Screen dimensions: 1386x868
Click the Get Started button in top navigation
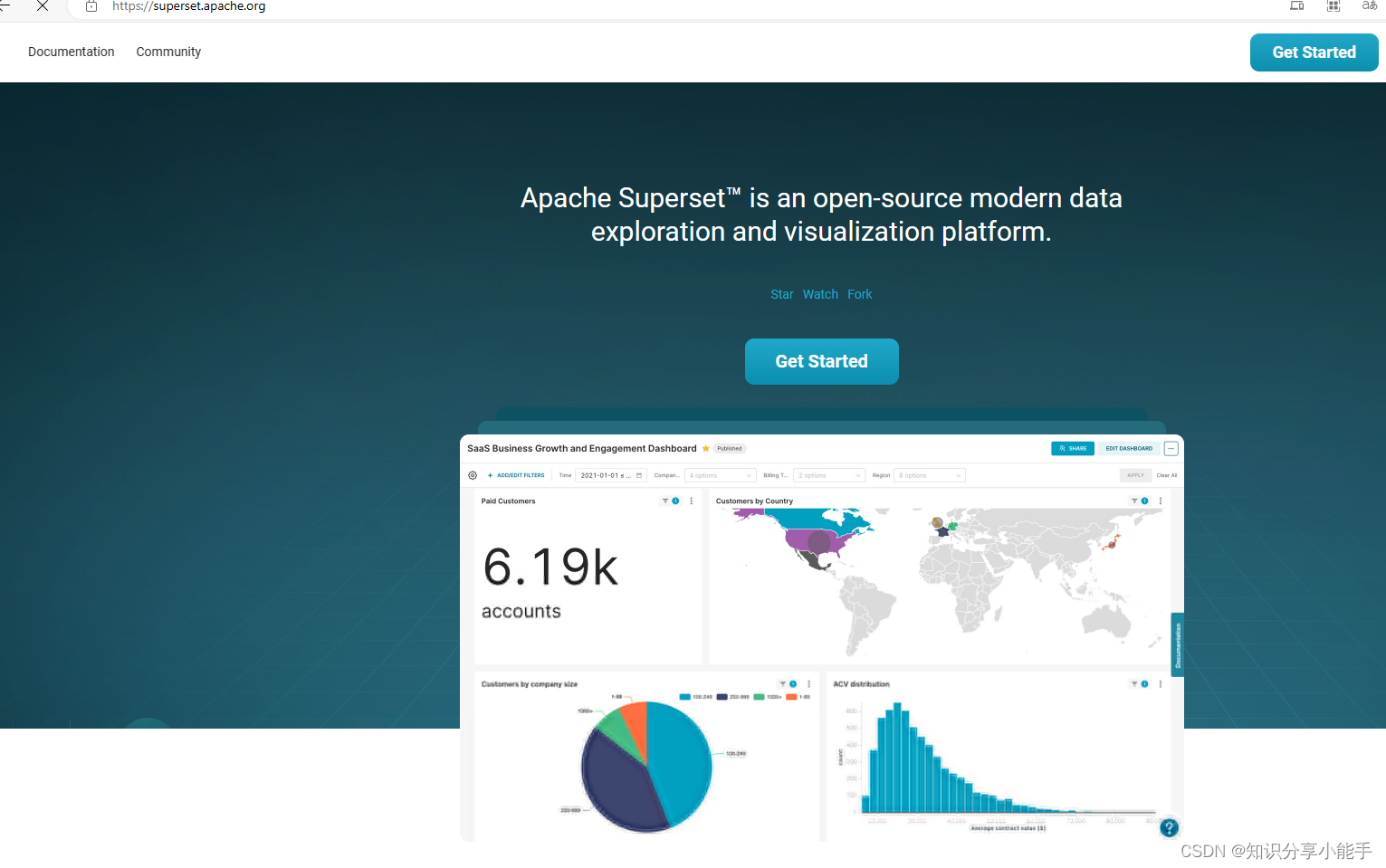point(1314,52)
